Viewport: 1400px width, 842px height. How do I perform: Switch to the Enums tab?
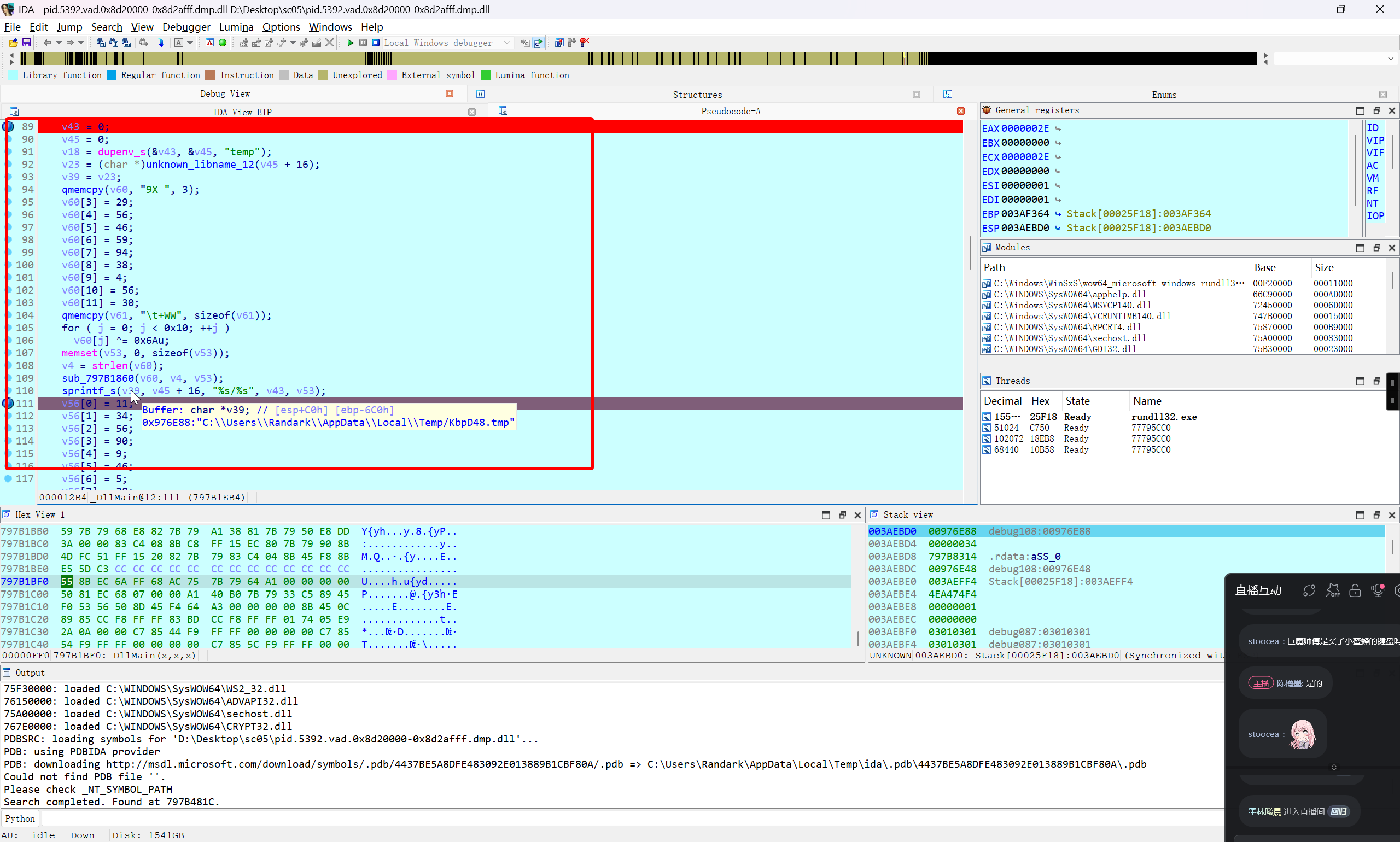coord(1164,95)
